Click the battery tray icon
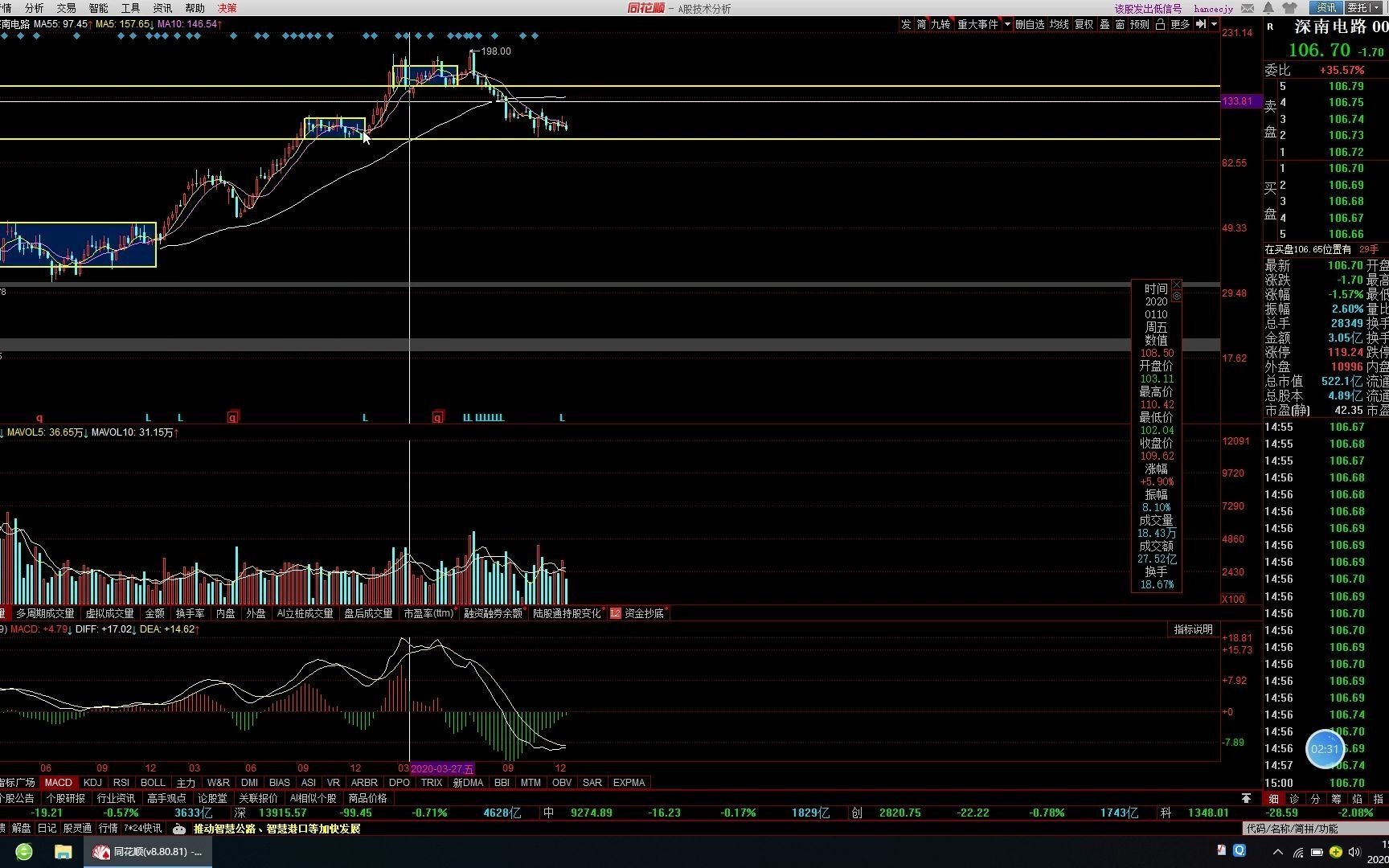Image resolution: width=1389 pixels, height=868 pixels. pos(1317,852)
